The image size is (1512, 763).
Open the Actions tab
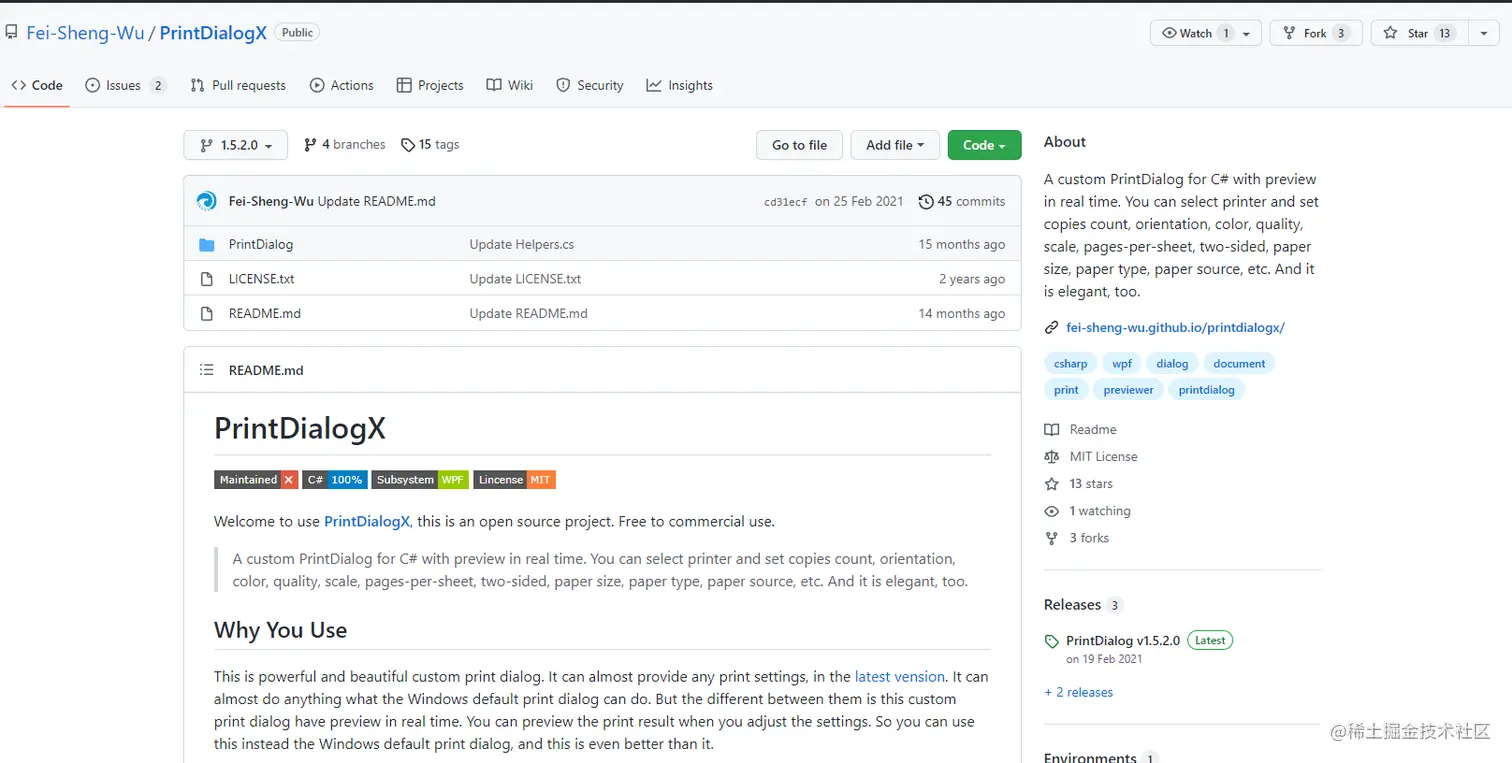(x=342, y=85)
